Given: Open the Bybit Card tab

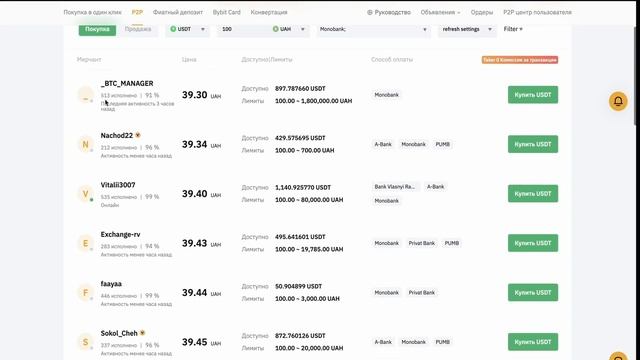Looking at the screenshot, I should 227,12.
